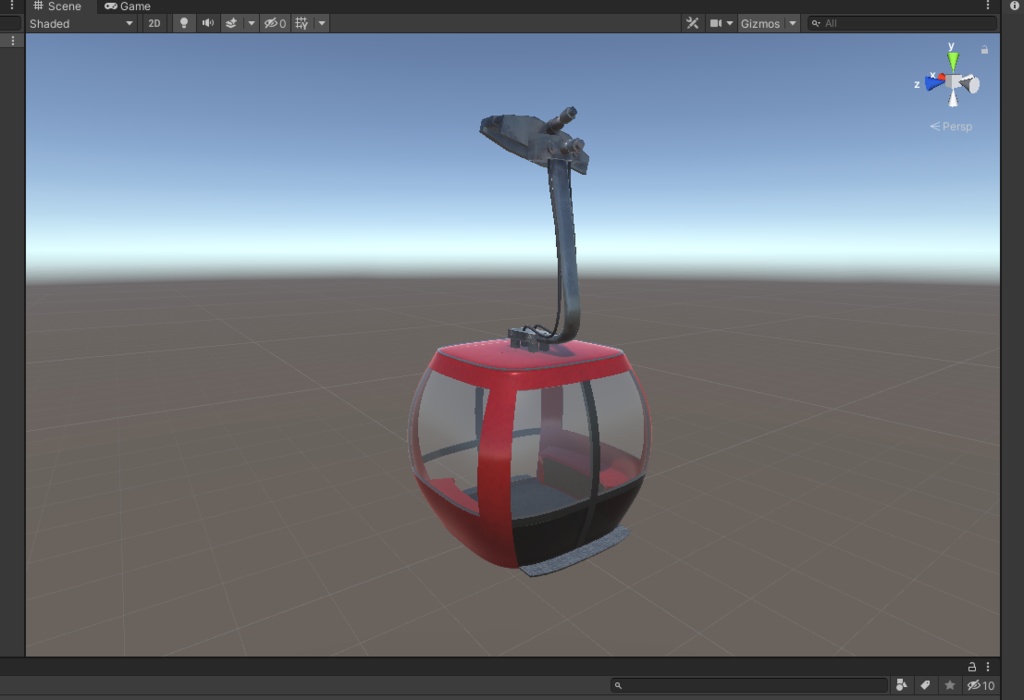Click the camera settings icon in the toolbar
Screen dimensions: 1024x700
714,22
